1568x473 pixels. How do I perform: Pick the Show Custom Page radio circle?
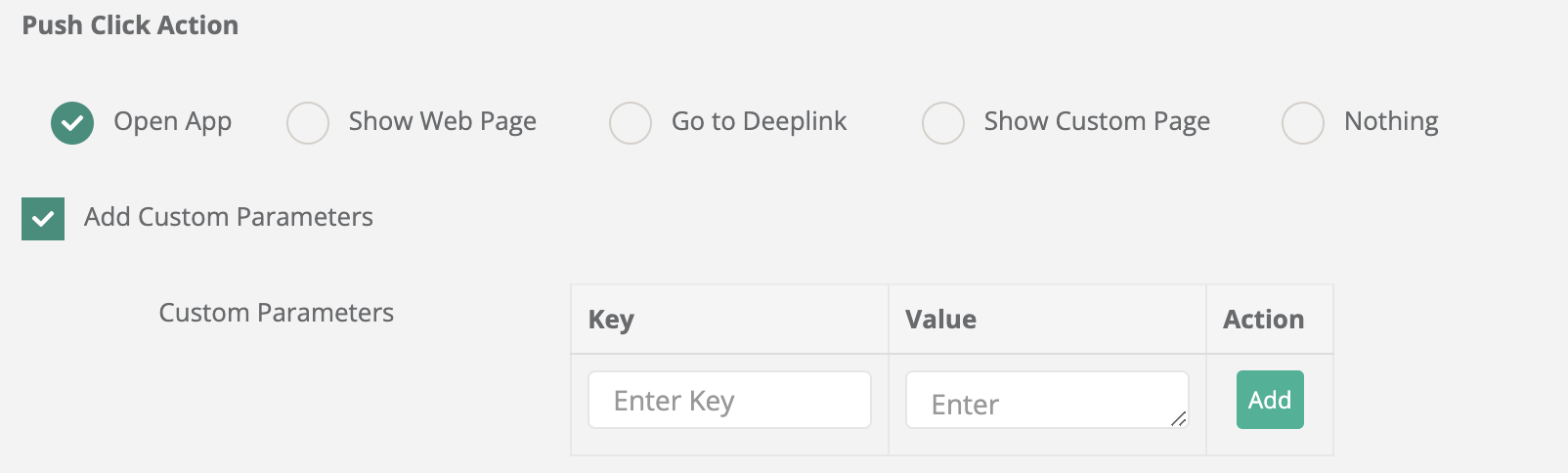pos(943,123)
